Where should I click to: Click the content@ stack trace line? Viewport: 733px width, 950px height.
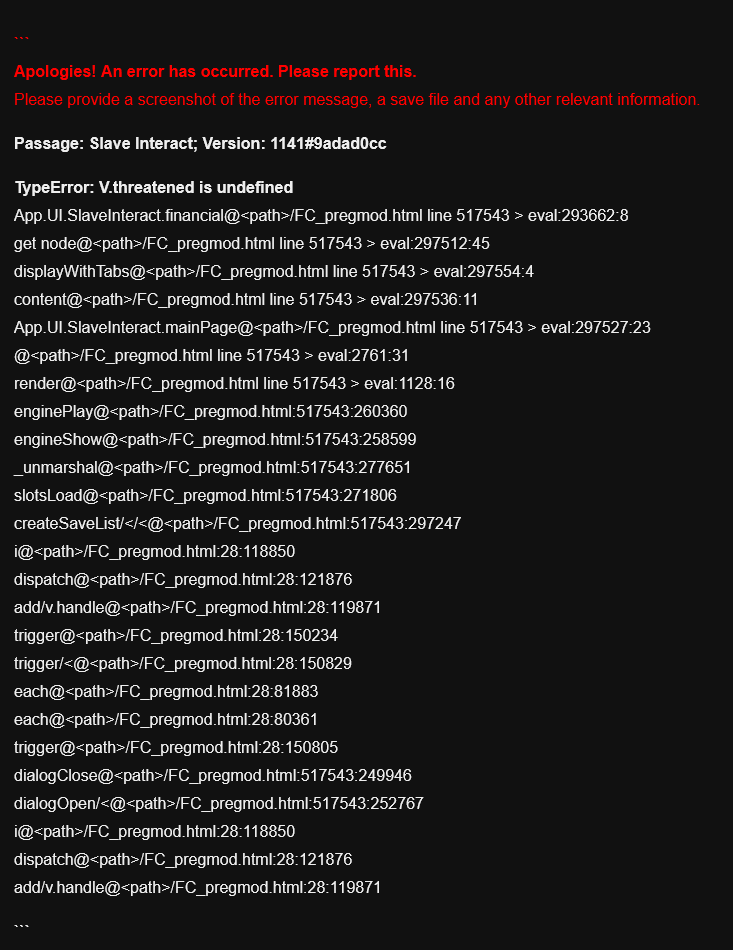[246, 300]
